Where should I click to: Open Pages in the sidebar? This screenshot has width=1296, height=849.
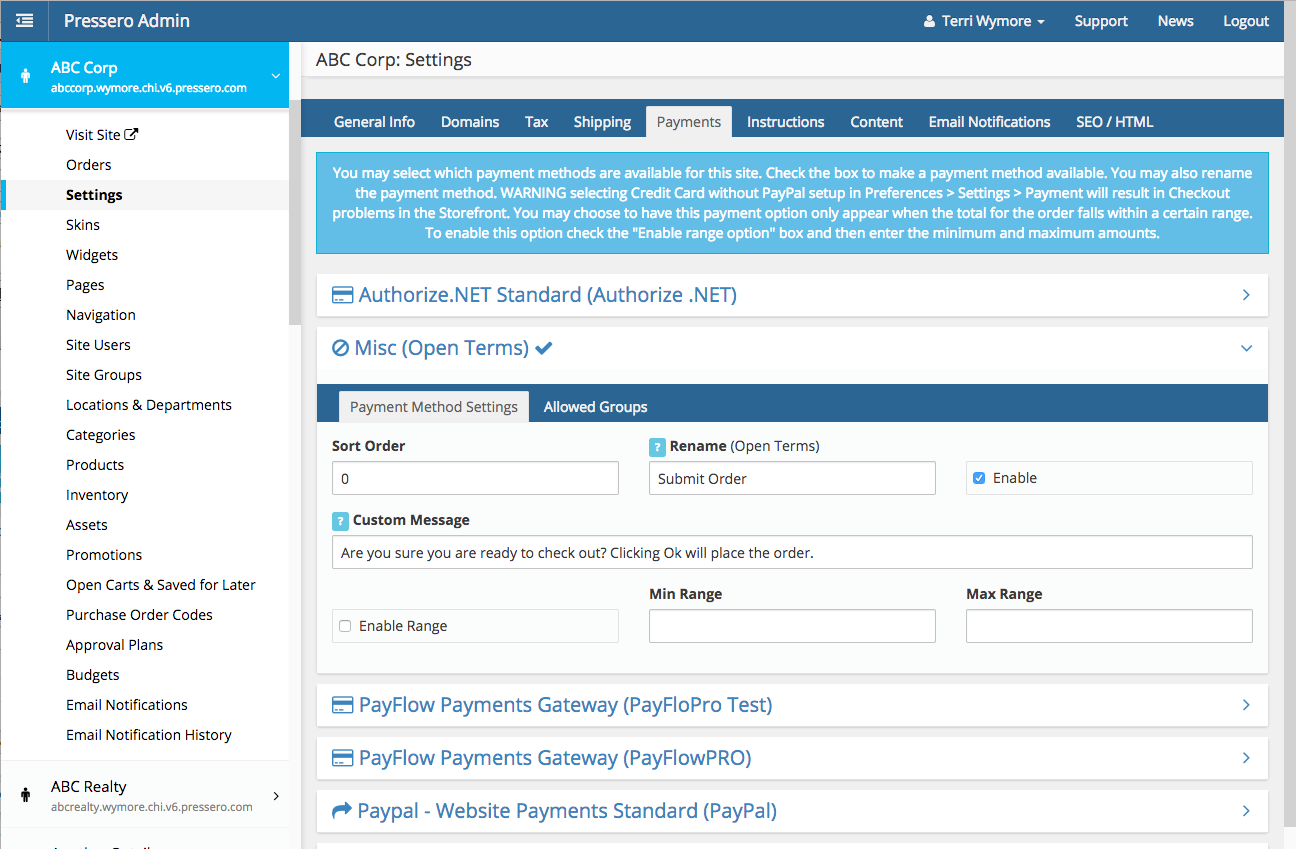click(85, 285)
